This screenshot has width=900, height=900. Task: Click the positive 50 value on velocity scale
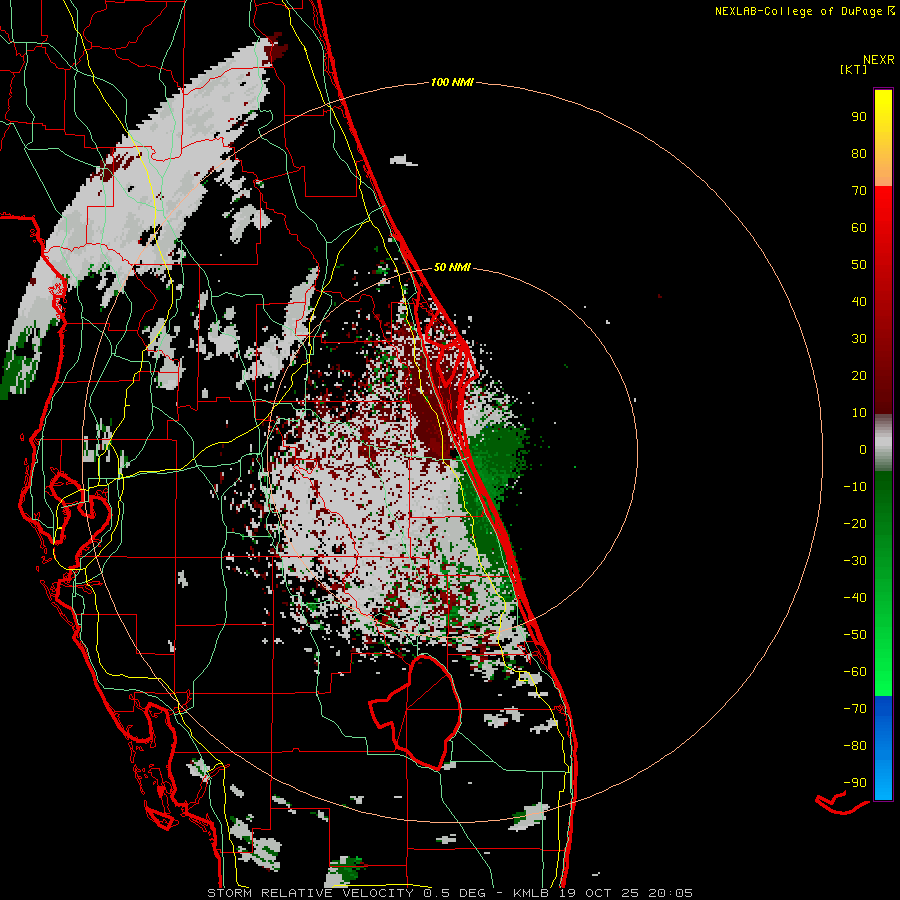[859, 265]
